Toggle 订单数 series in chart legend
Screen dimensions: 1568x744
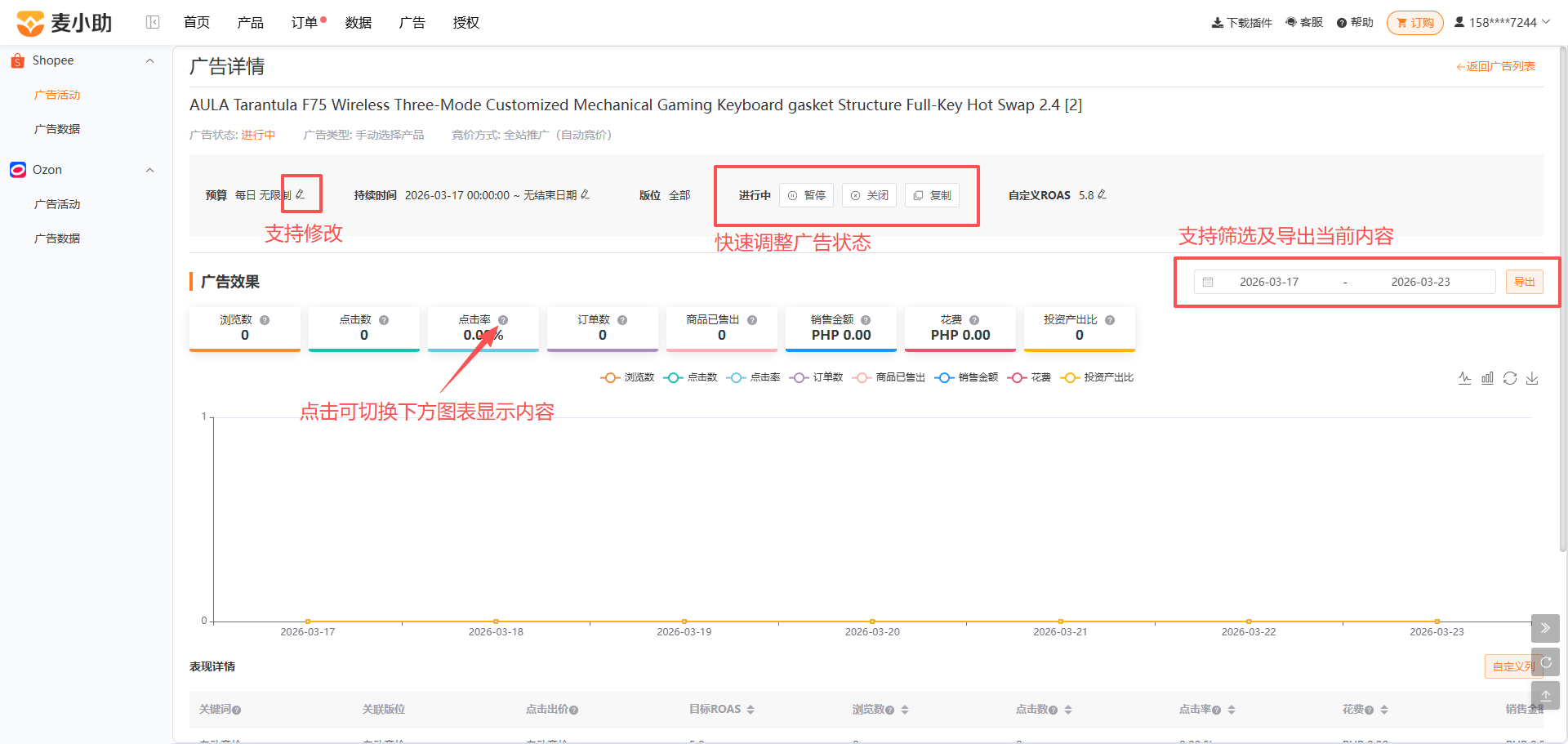tap(816, 377)
